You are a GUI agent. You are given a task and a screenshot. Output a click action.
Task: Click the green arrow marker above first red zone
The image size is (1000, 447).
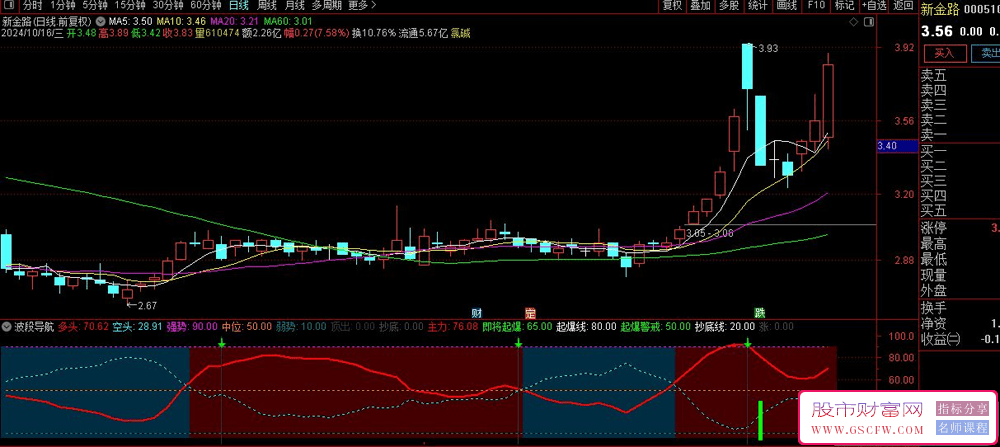tap(221, 343)
